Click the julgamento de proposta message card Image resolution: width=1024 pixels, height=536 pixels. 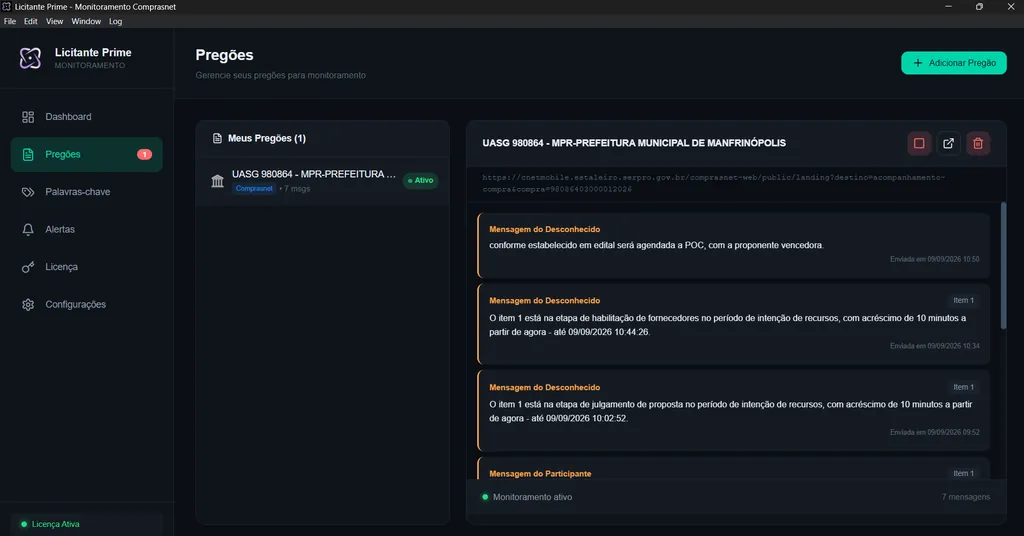click(x=733, y=411)
